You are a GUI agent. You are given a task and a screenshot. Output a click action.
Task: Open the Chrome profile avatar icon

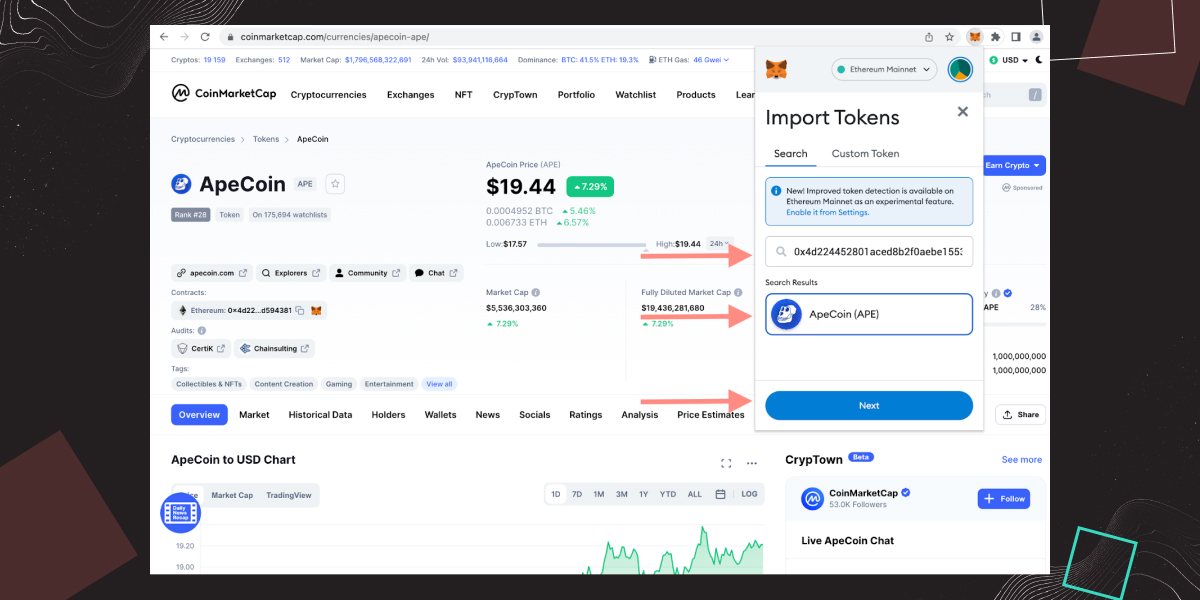[x=1036, y=37]
